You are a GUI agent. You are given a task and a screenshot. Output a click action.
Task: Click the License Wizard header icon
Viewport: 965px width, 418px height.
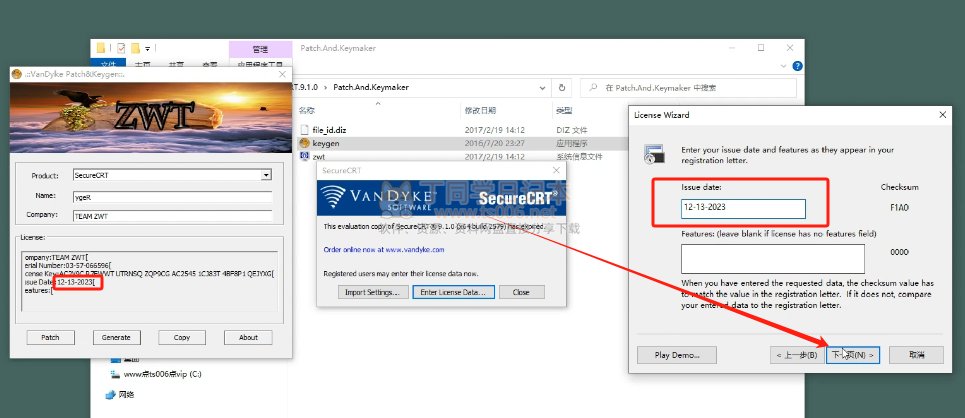pos(653,154)
